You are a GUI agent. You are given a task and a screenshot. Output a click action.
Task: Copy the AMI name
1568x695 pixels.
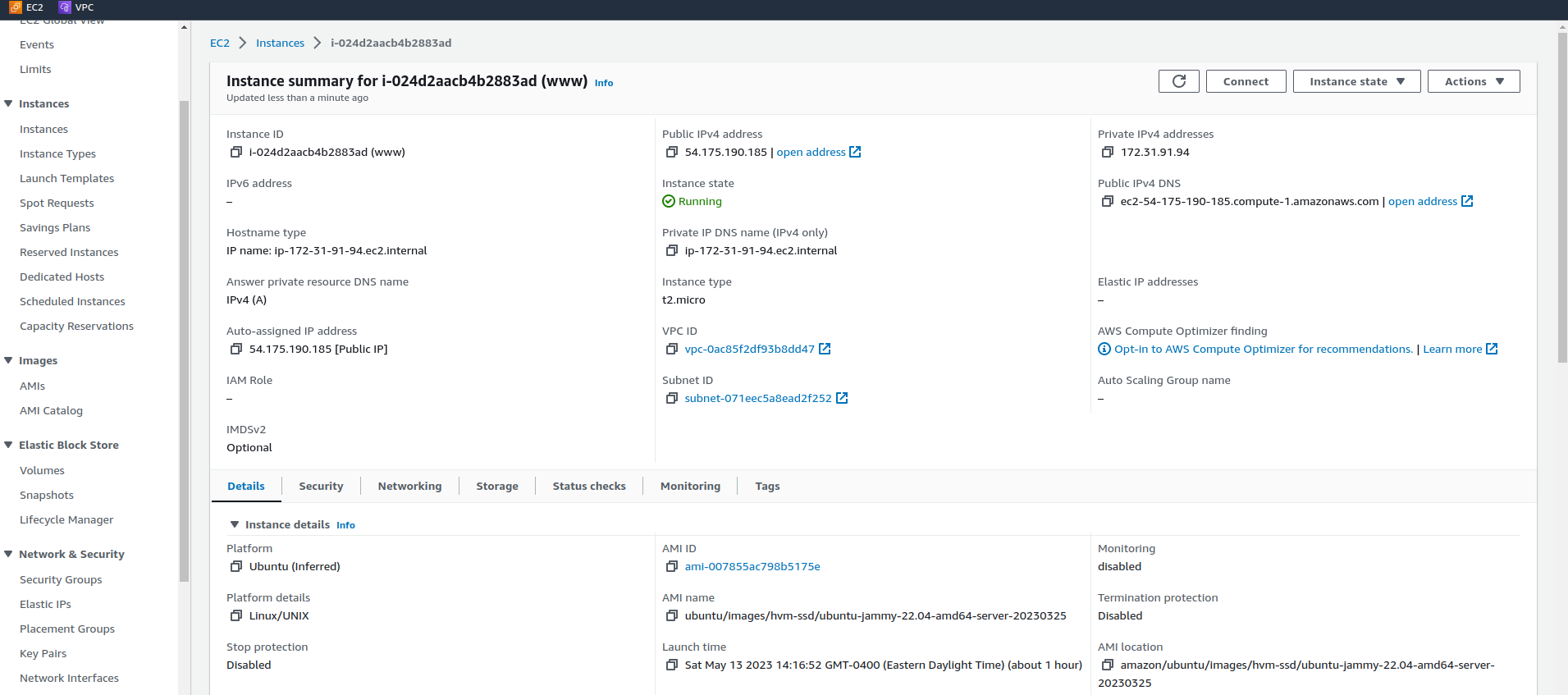[672, 615]
